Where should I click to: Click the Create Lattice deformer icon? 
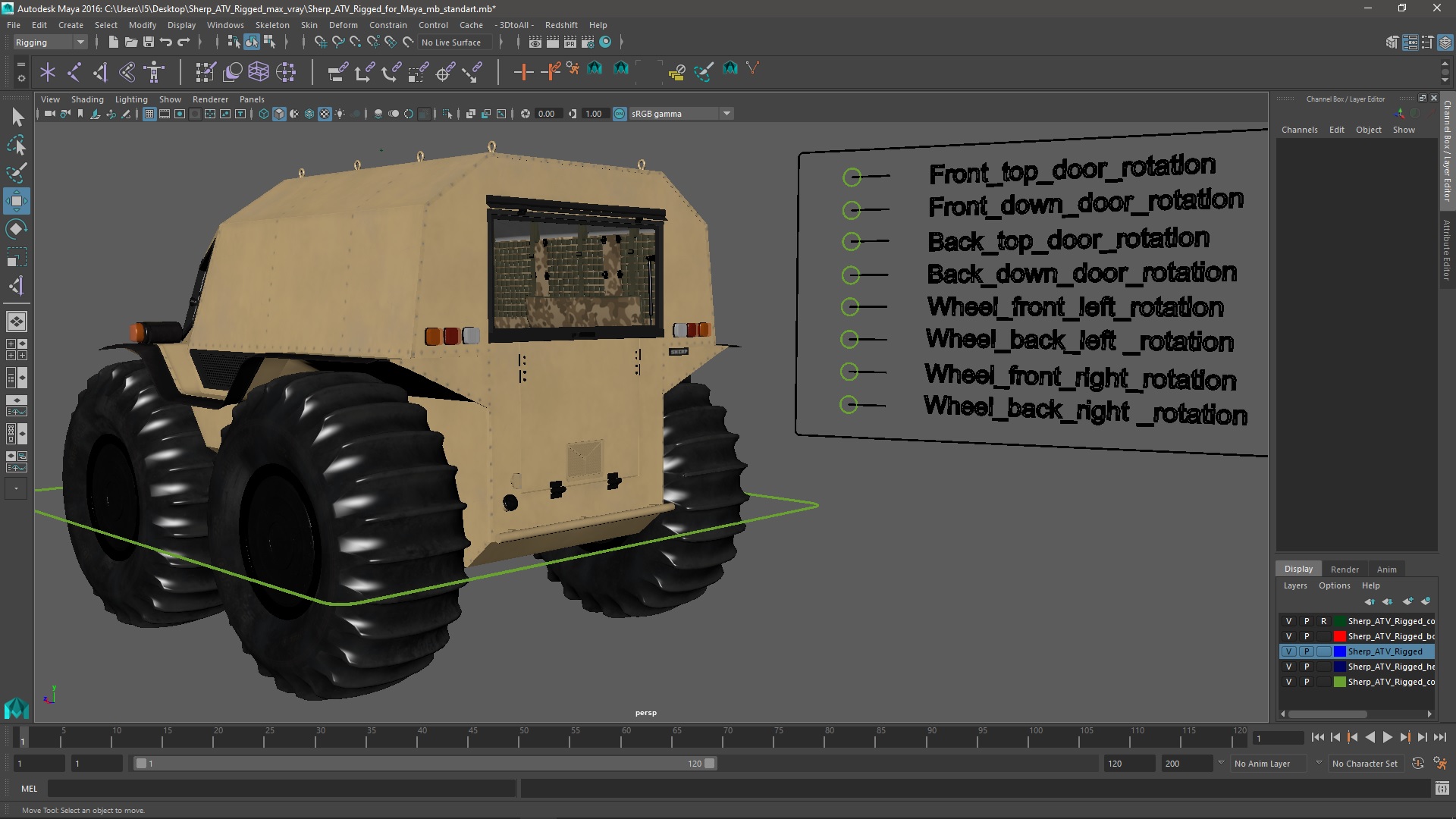(x=259, y=72)
